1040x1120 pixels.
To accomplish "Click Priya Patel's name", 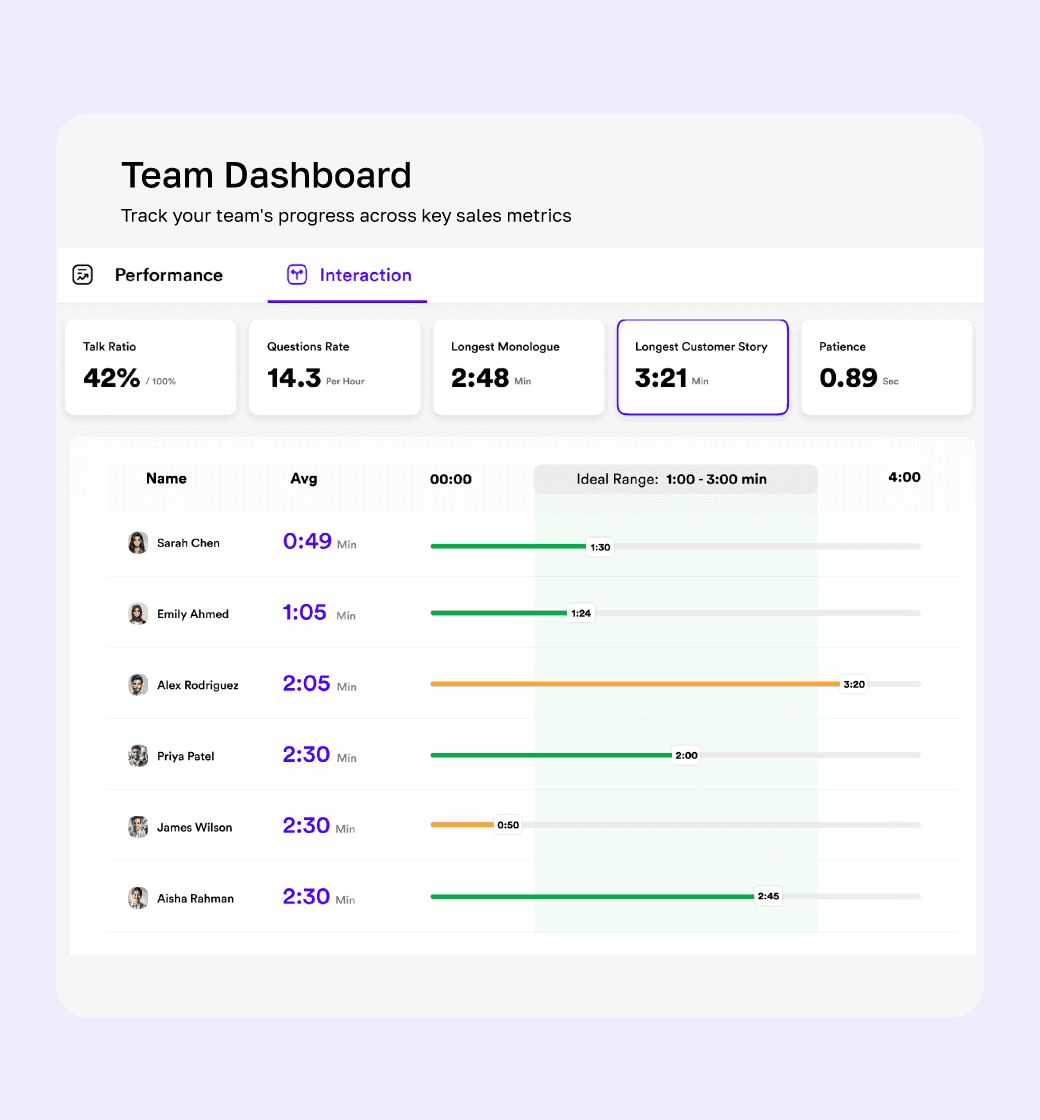I will coord(186,756).
